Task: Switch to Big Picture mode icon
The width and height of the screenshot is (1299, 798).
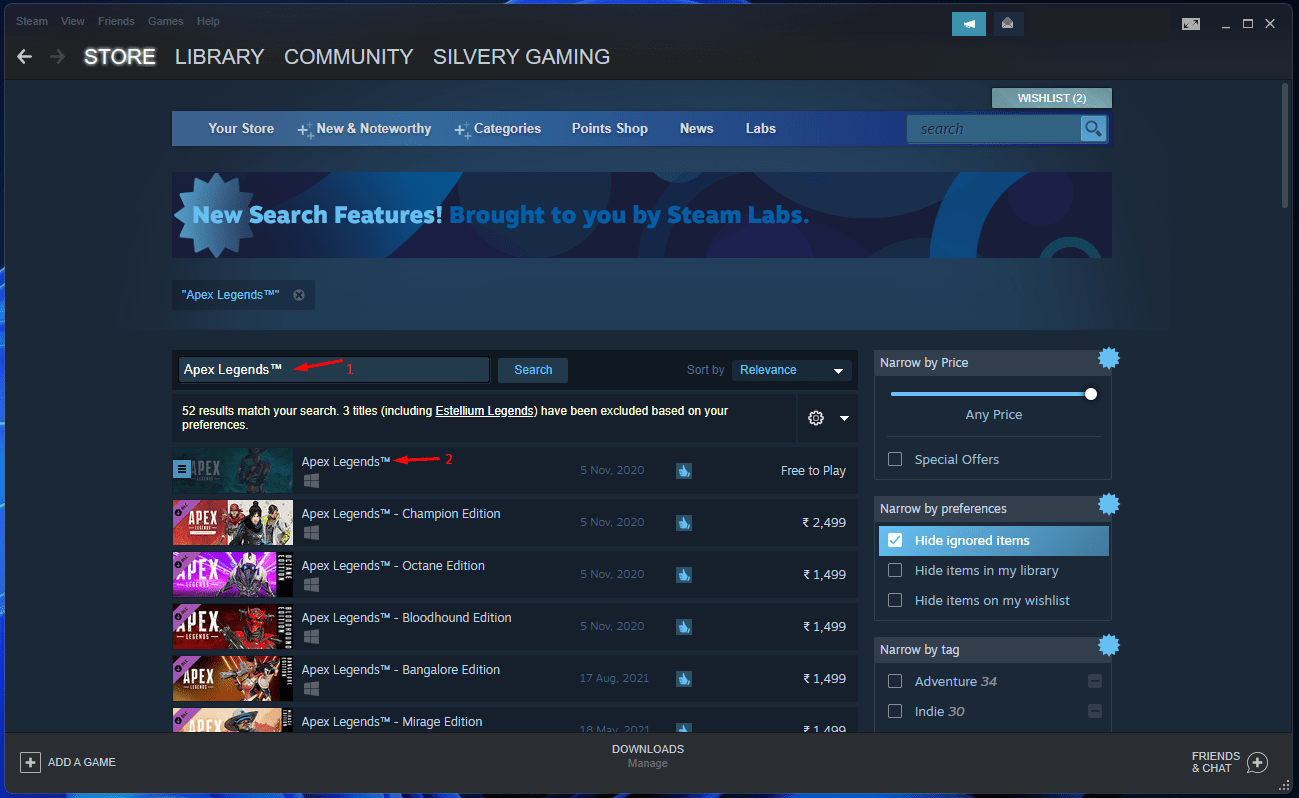Action: [x=1190, y=23]
